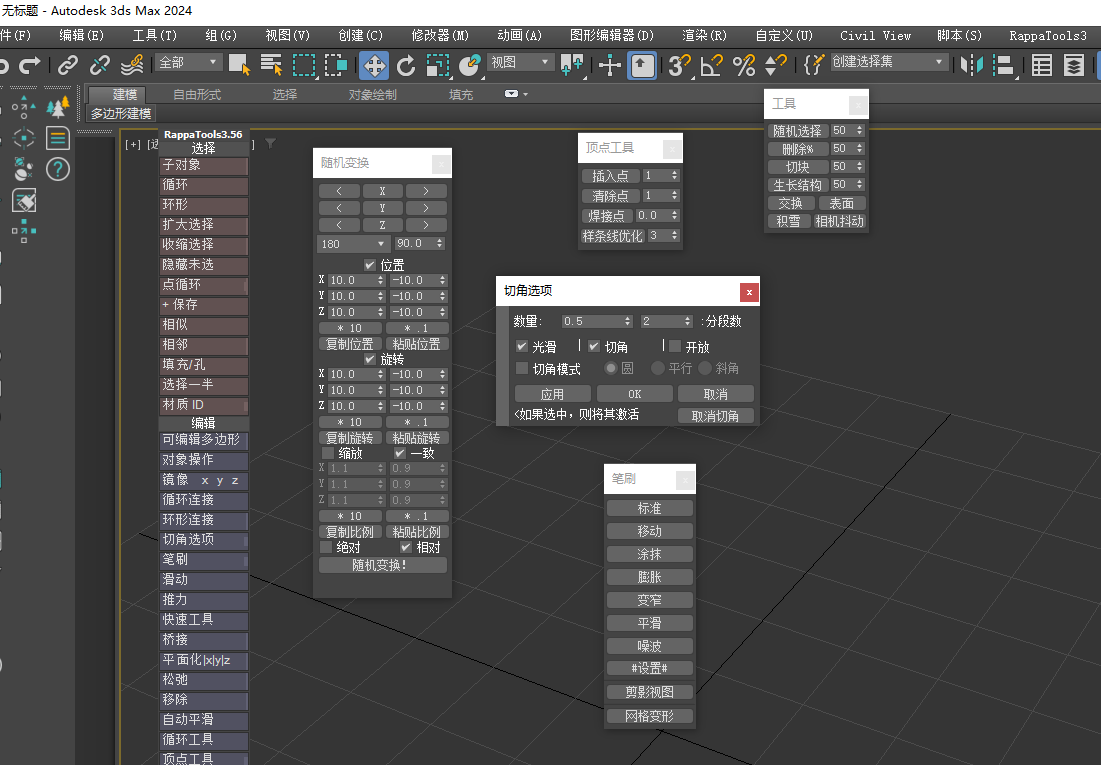Open the 编辑(E) menu
This screenshot has width=1101, height=765.
coord(81,35)
